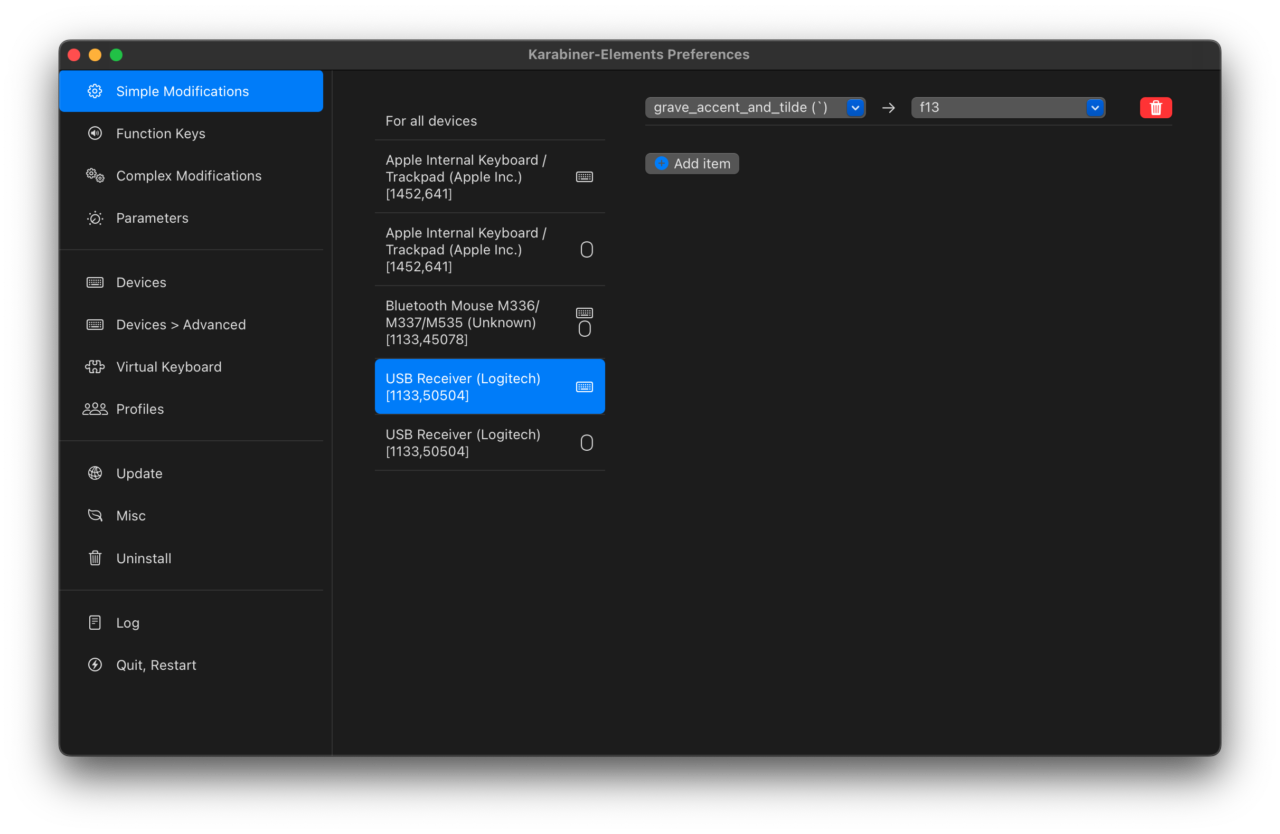Click the Uninstall trash icon in sidebar
The width and height of the screenshot is (1280, 834).
[95, 558]
